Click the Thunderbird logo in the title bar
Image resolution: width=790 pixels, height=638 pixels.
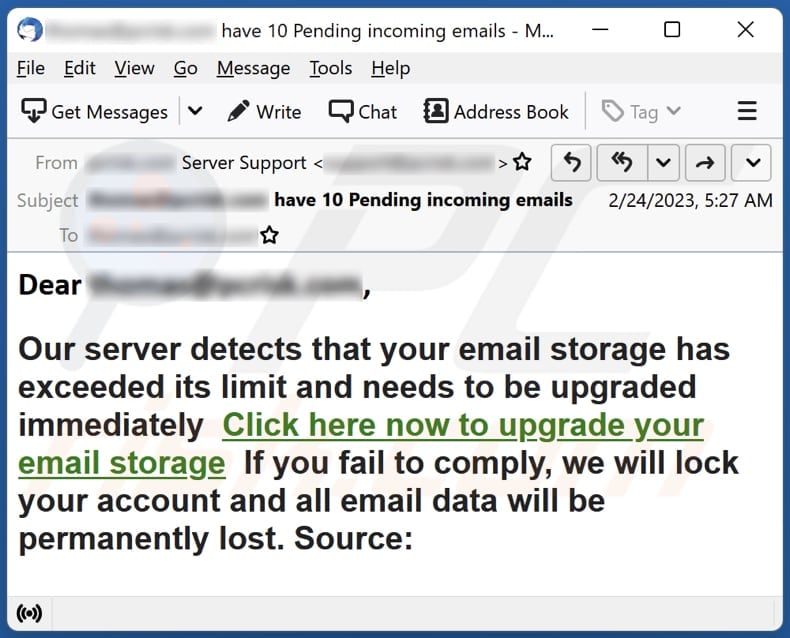coord(29,30)
